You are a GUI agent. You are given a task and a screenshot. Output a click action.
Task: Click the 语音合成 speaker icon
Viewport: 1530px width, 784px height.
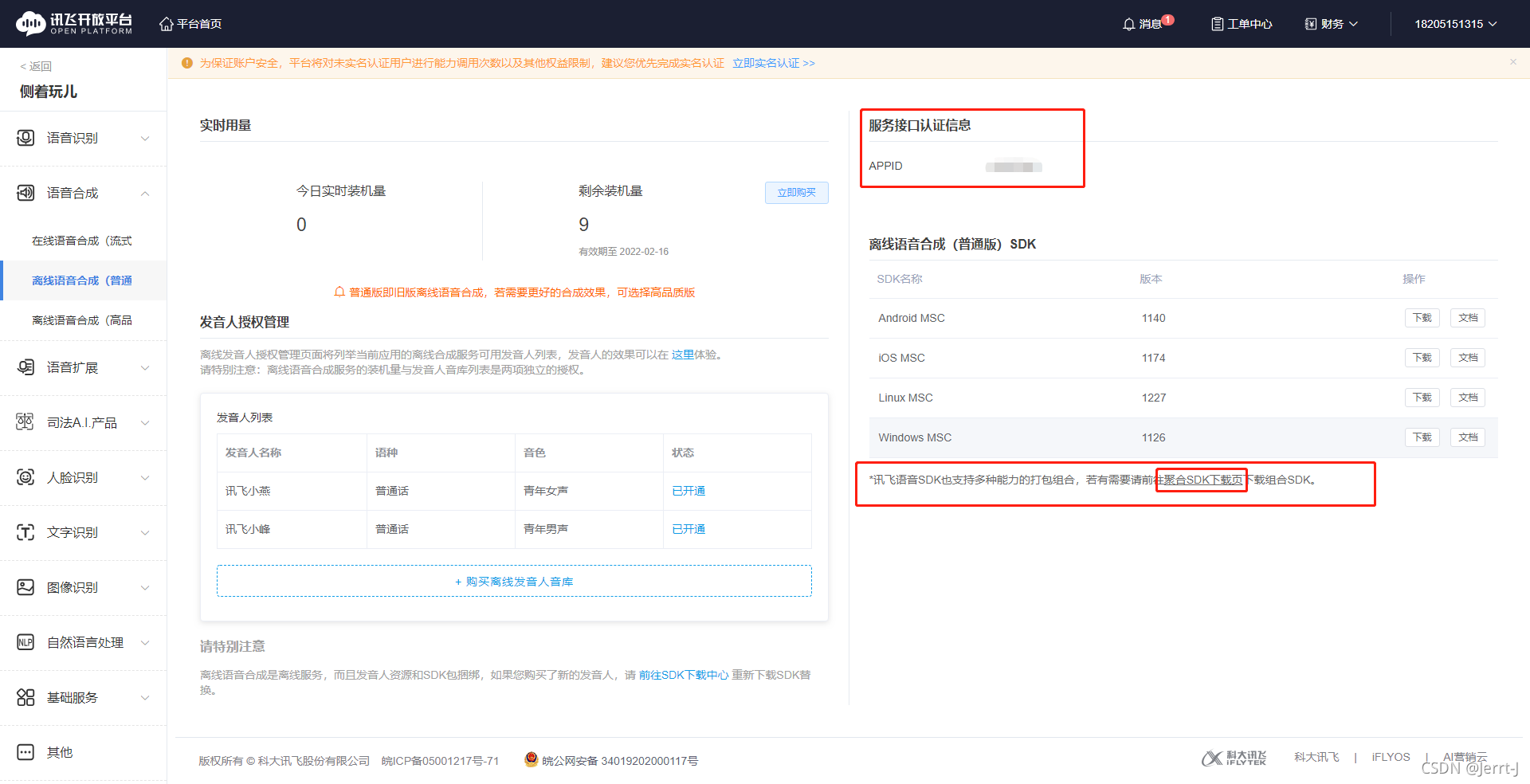25,193
